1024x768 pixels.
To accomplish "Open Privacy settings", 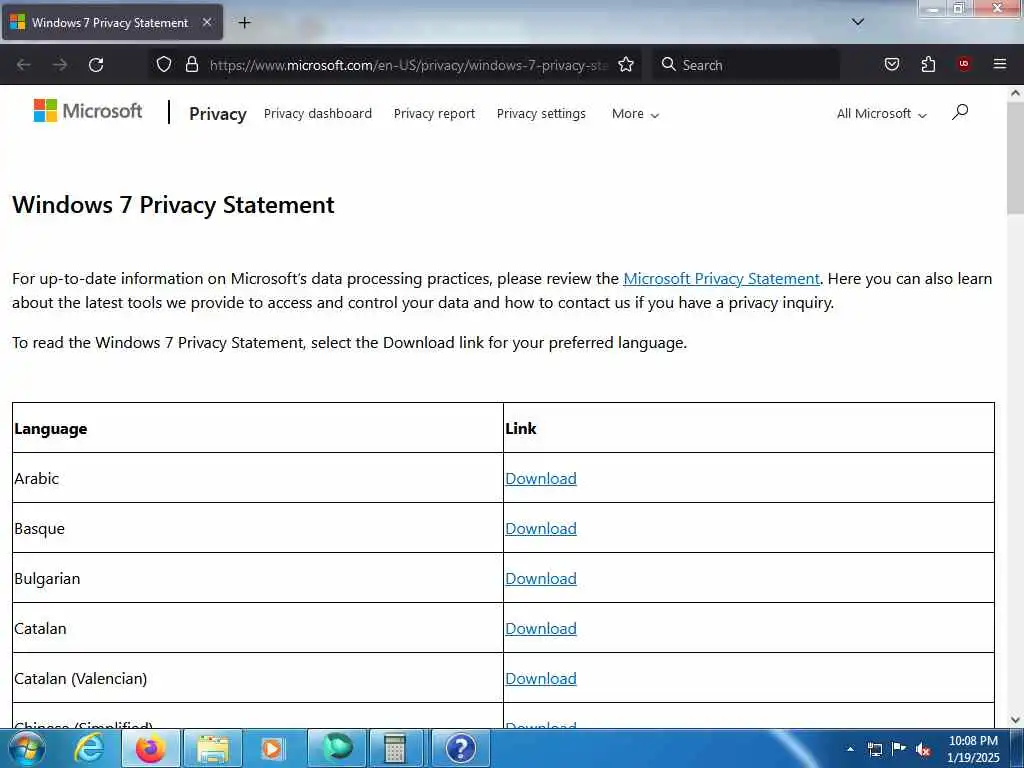I will click(x=541, y=114).
